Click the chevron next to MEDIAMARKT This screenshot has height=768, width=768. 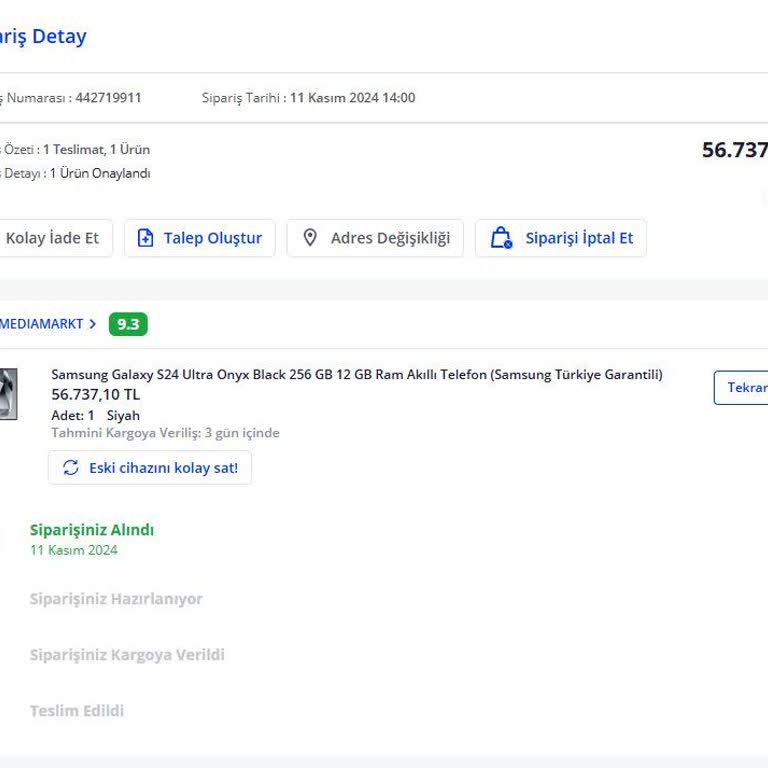pos(93,324)
